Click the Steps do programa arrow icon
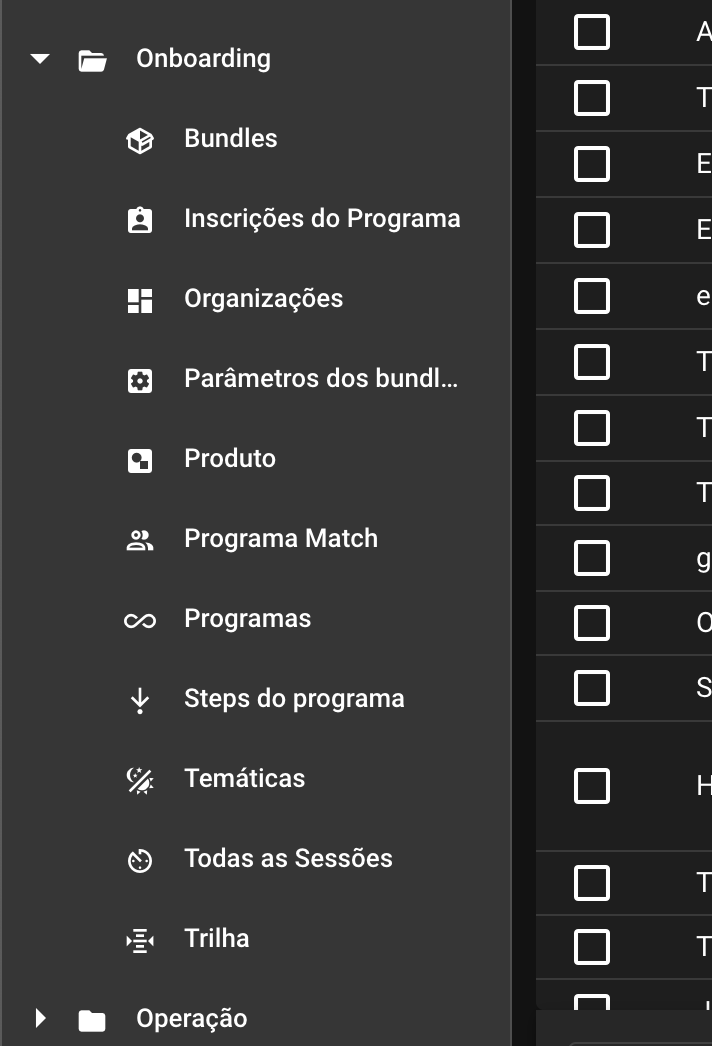The height and width of the screenshot is (1046, 712). (139, 700)
